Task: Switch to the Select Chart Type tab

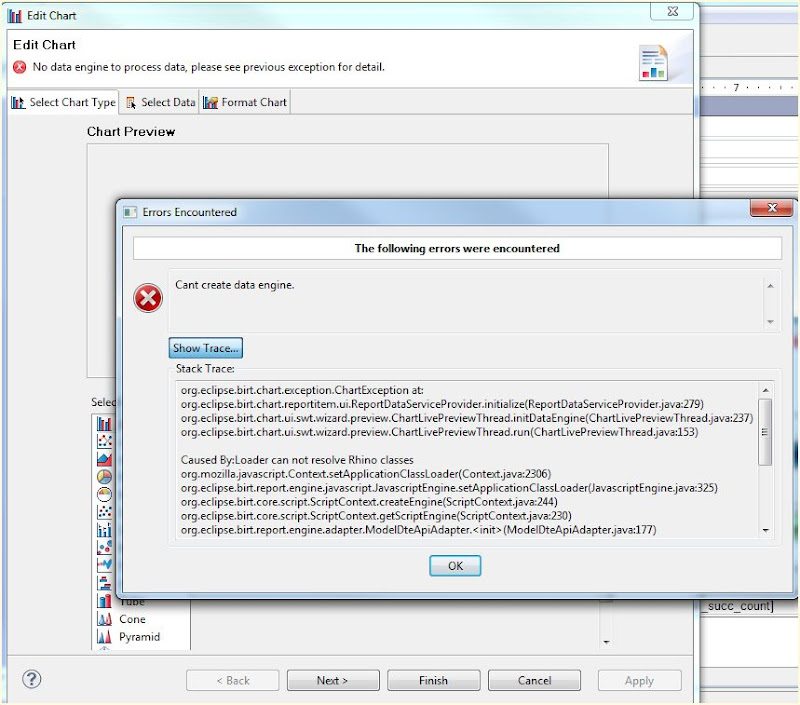Action: click(x=64, y=102)
